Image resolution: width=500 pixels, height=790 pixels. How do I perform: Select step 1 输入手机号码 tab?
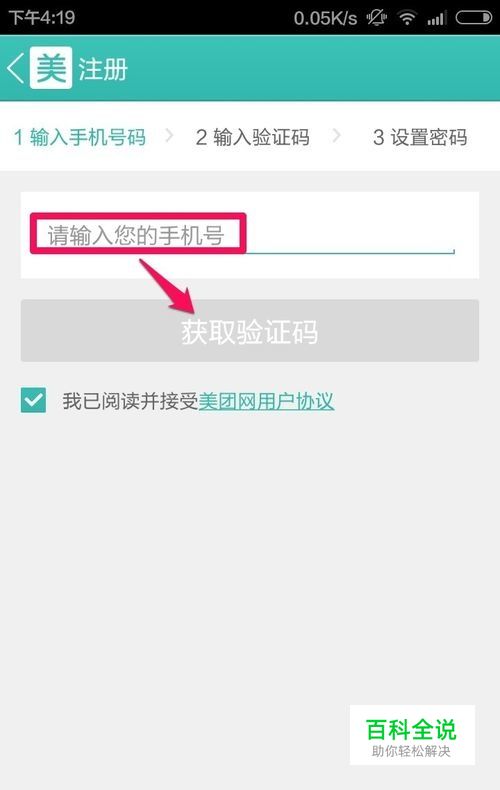pyautogui.click(x=80, y=137)
